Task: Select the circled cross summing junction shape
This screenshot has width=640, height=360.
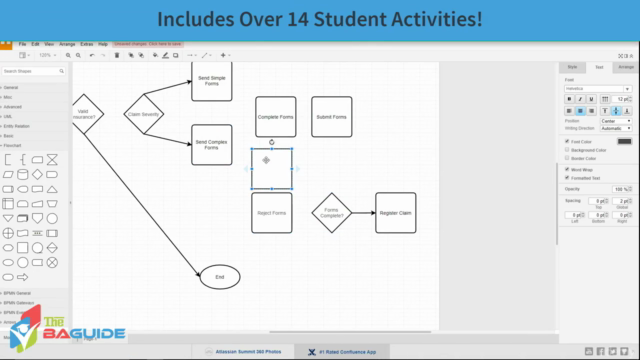Action: [x=52, y=262]
